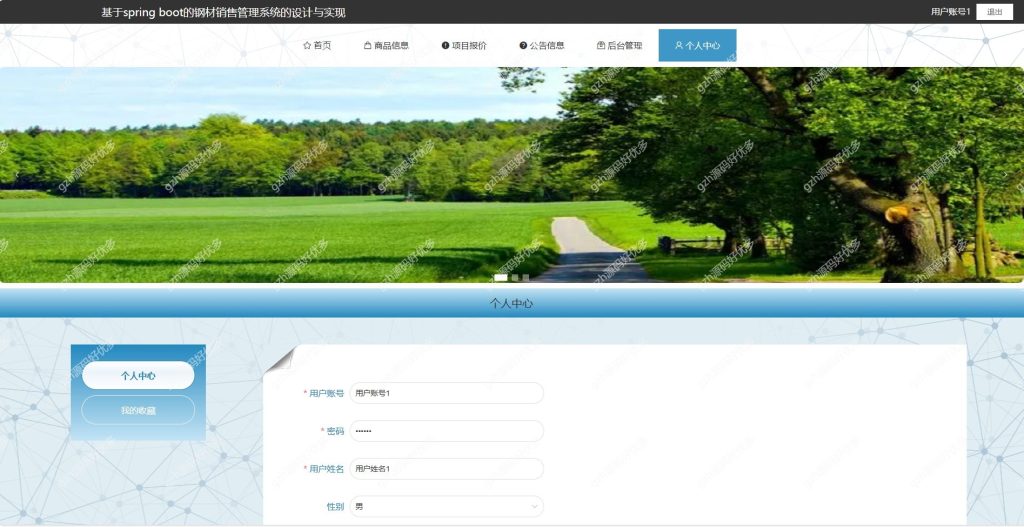The image size is (1024, 527).
Task: Click the star icon beside 首页
Action: (307, 46)
